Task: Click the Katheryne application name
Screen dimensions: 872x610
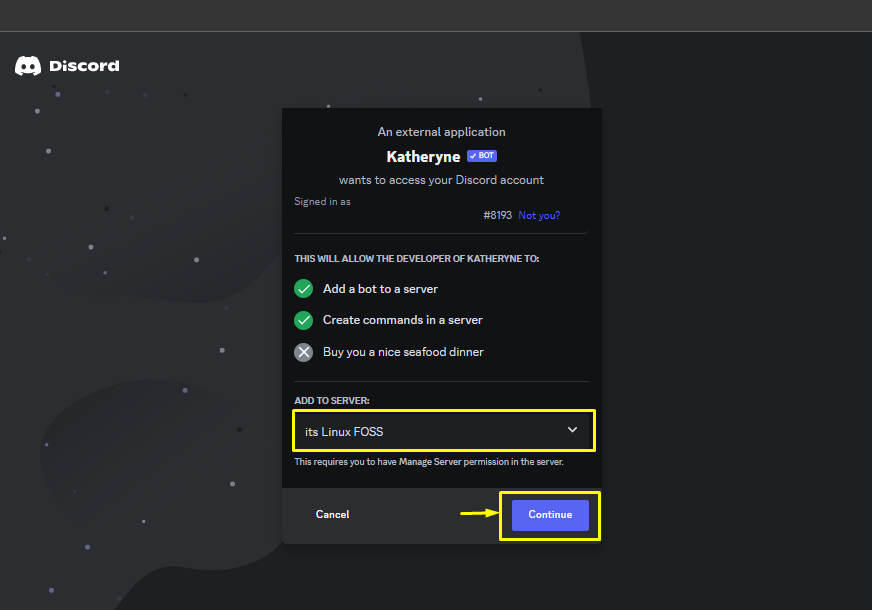Action: (423, 157)
